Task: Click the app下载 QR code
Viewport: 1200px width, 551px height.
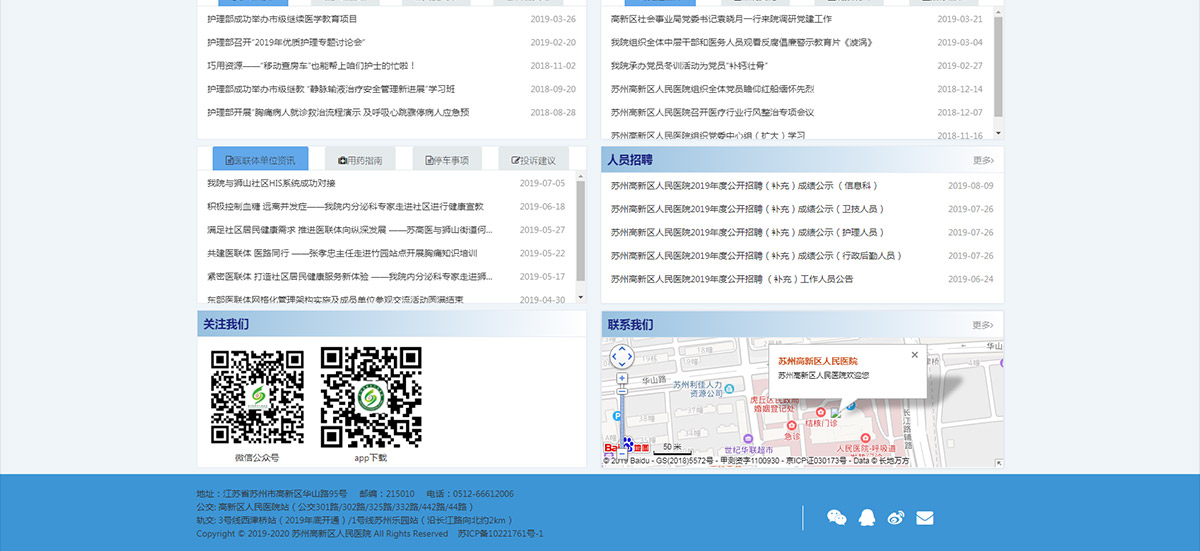Action: [x=370, y=397]
